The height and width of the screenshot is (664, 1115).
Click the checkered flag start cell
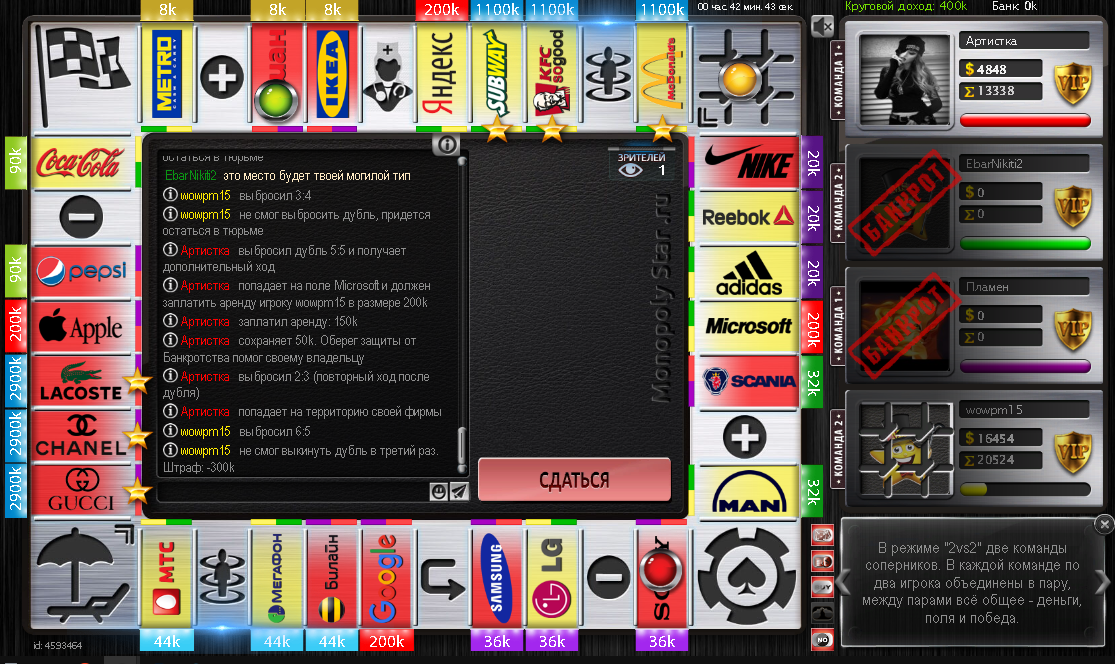click(83, 76)
